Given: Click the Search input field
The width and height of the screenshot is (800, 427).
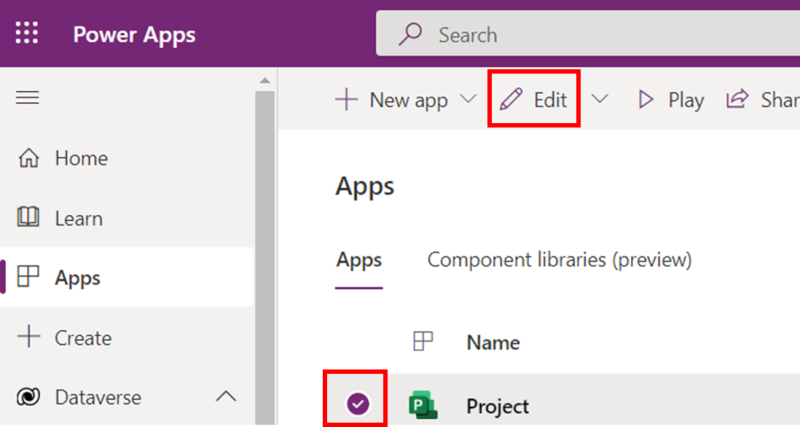Looking at the screenshot, I should (588, 34).
